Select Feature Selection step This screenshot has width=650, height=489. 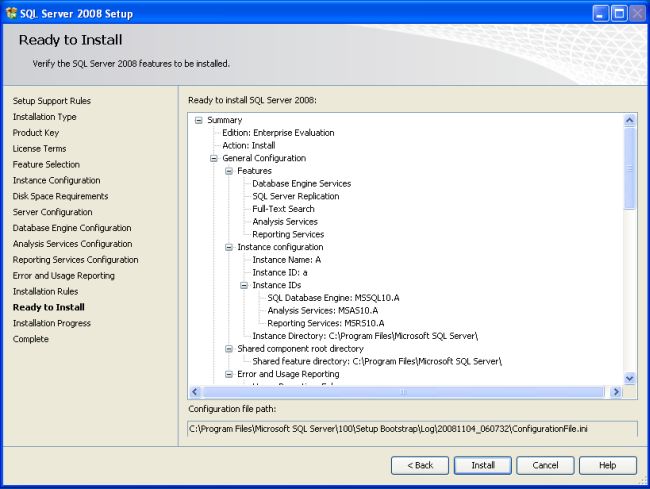pos(46,165)
